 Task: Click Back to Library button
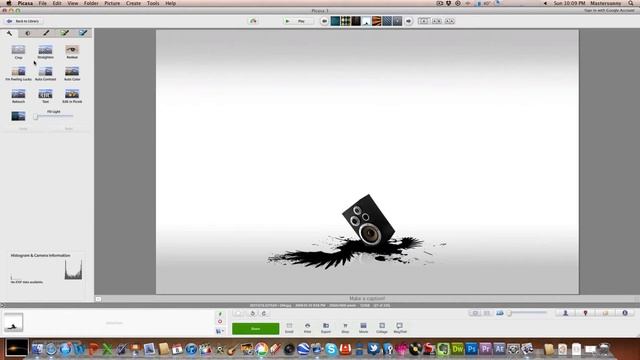click(x=23, y=21)
